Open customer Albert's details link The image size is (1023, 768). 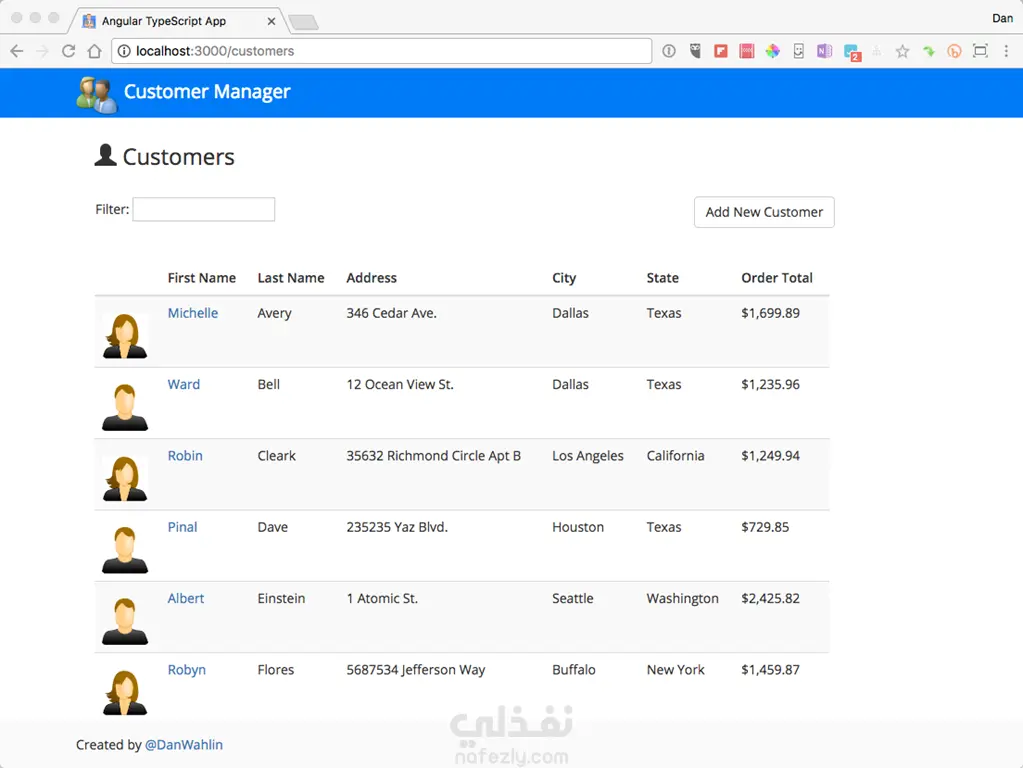[185, 598]
